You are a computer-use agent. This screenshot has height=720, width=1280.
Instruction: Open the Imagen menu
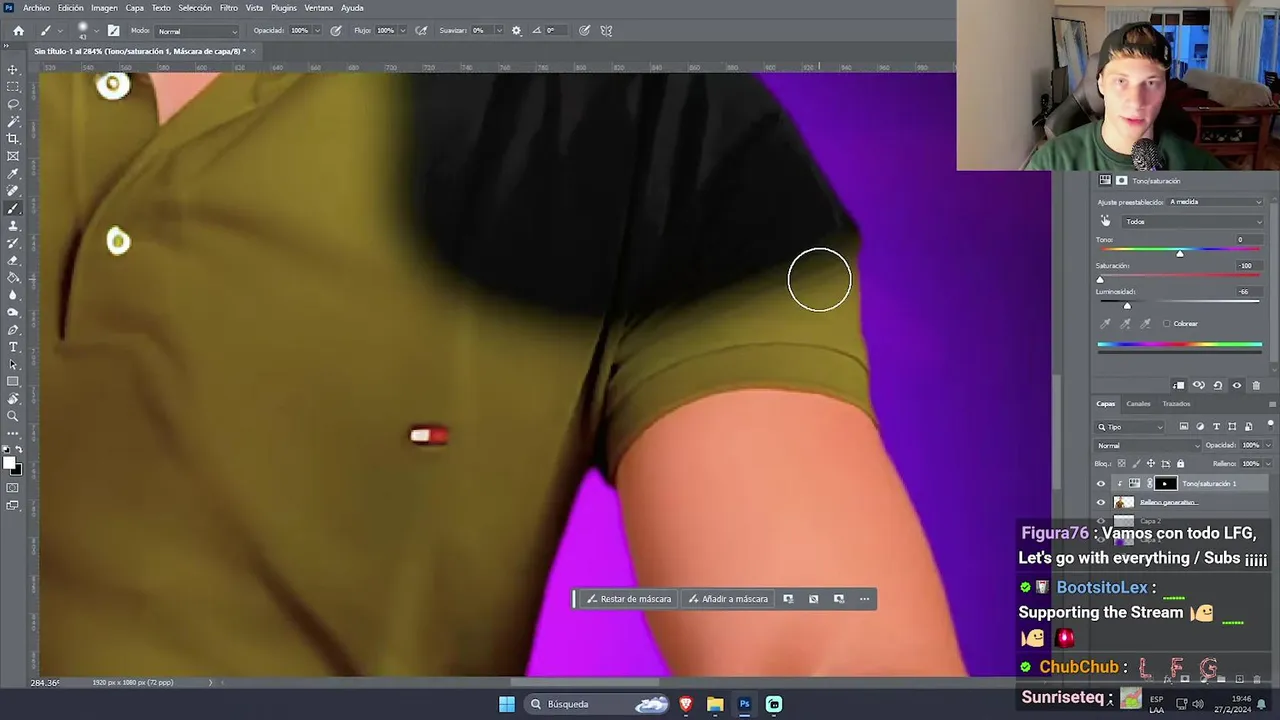(x=104, y=8)
